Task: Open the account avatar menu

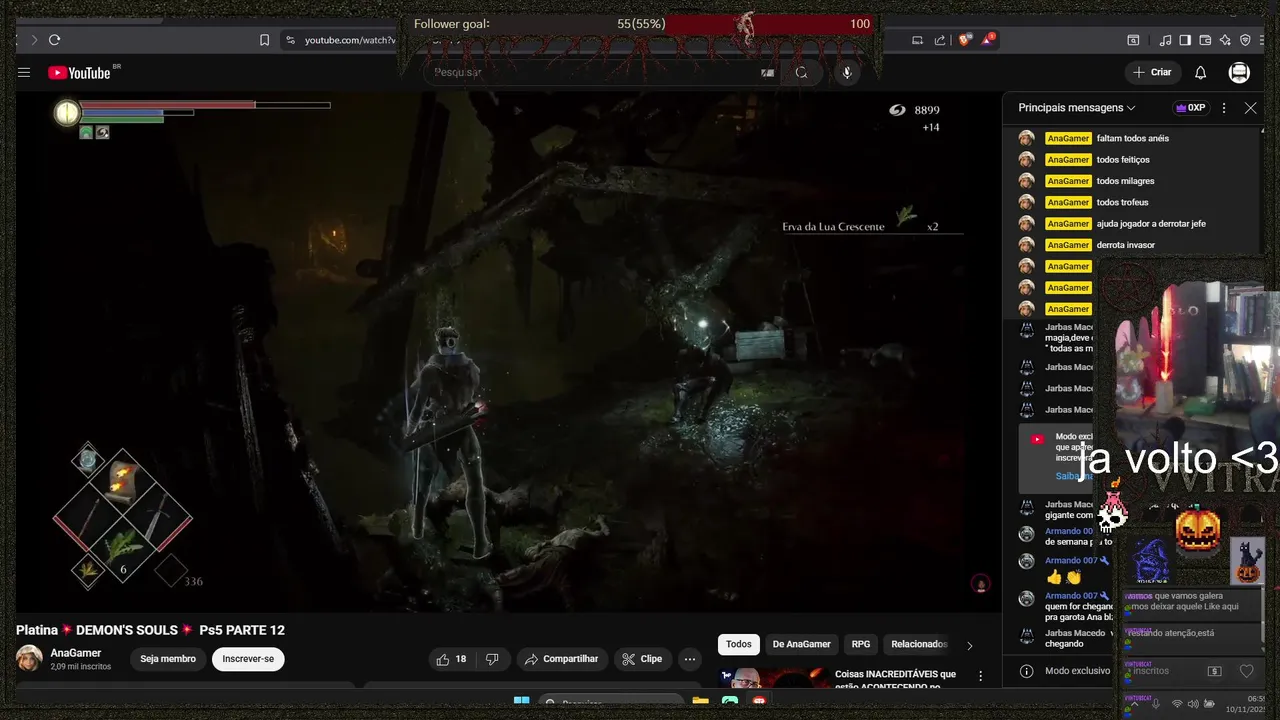Action: point(1239,72)
